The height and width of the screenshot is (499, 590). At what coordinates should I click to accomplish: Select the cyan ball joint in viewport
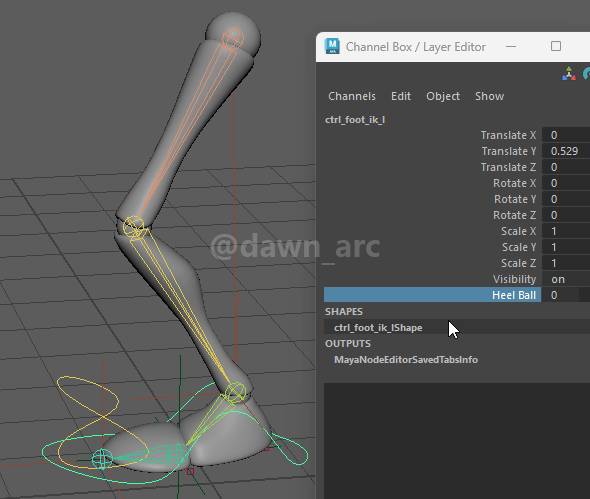178,453
